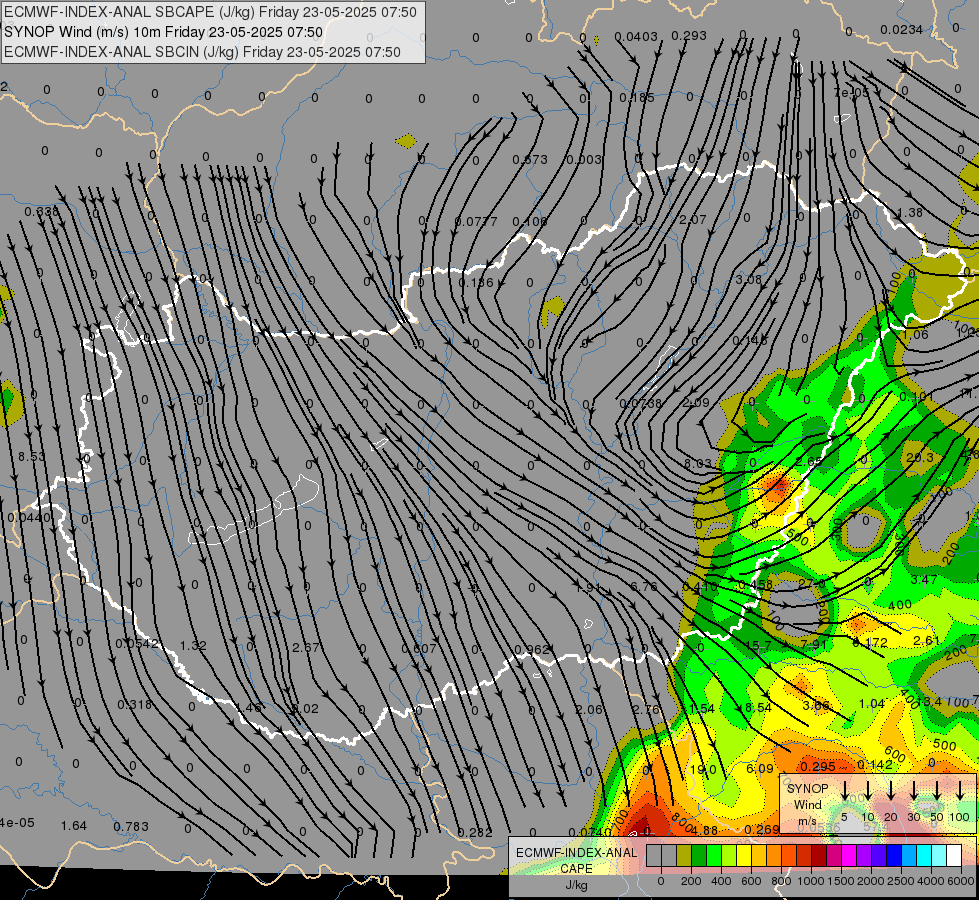Click the map value 0.0234
Screen dimensions: 979x900
point(902,29)
